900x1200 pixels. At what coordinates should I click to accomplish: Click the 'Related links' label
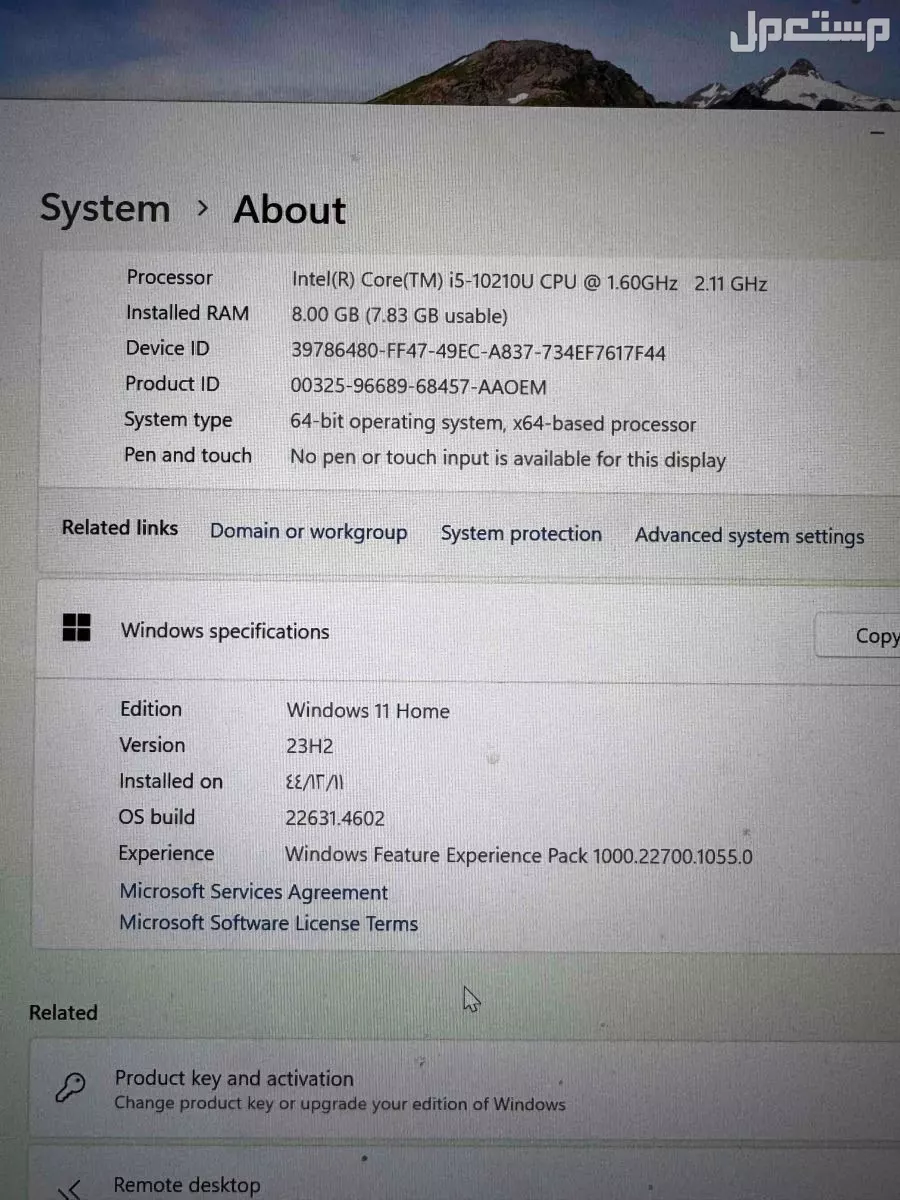tap(120, 528)
